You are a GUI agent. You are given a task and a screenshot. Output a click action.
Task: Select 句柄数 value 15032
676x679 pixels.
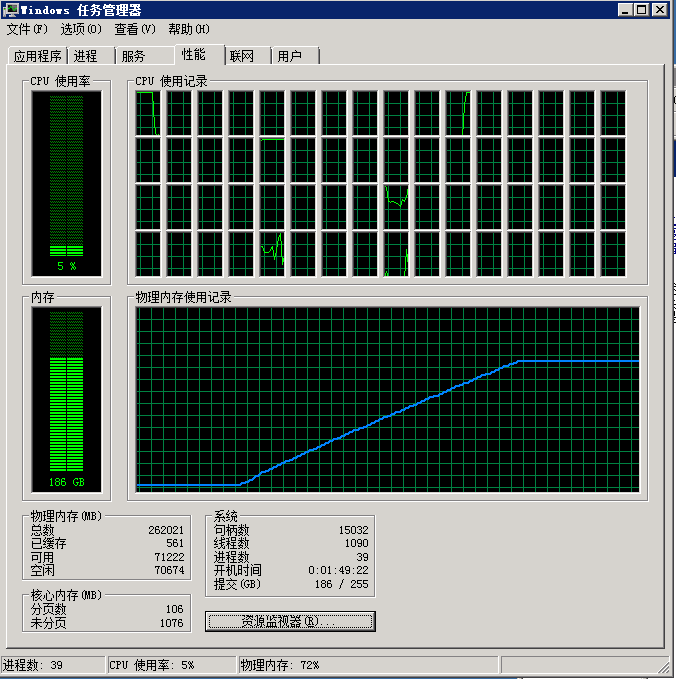(353, 530)
